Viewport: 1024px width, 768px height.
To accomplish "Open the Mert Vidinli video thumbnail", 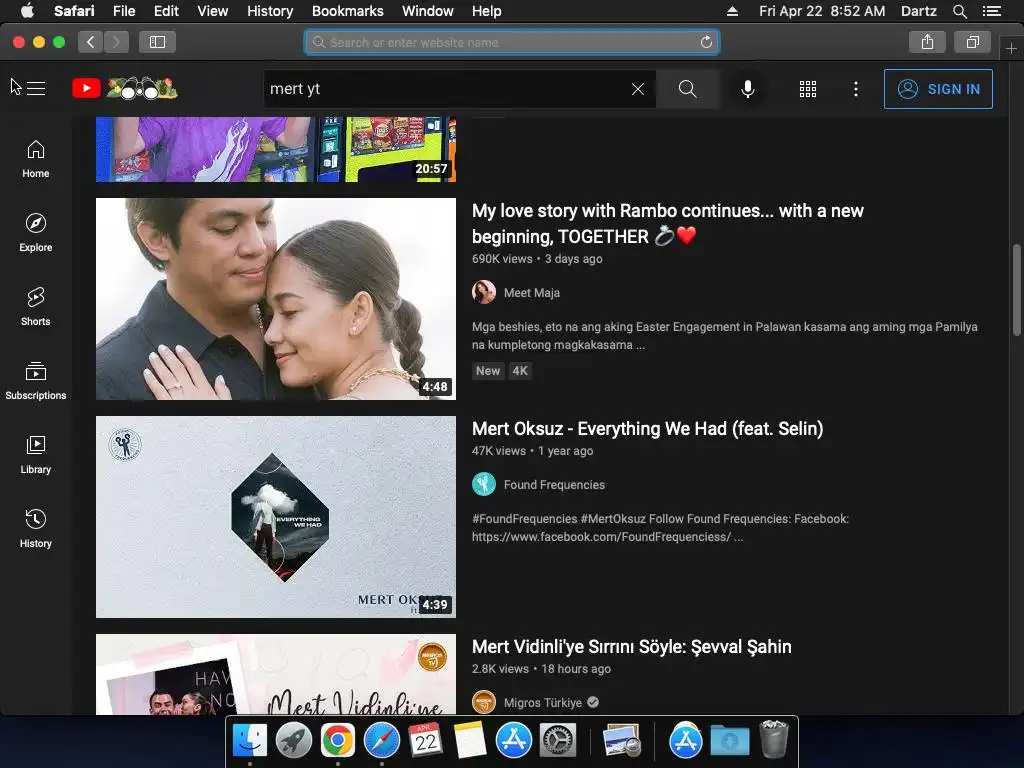I will pos(276,675).
